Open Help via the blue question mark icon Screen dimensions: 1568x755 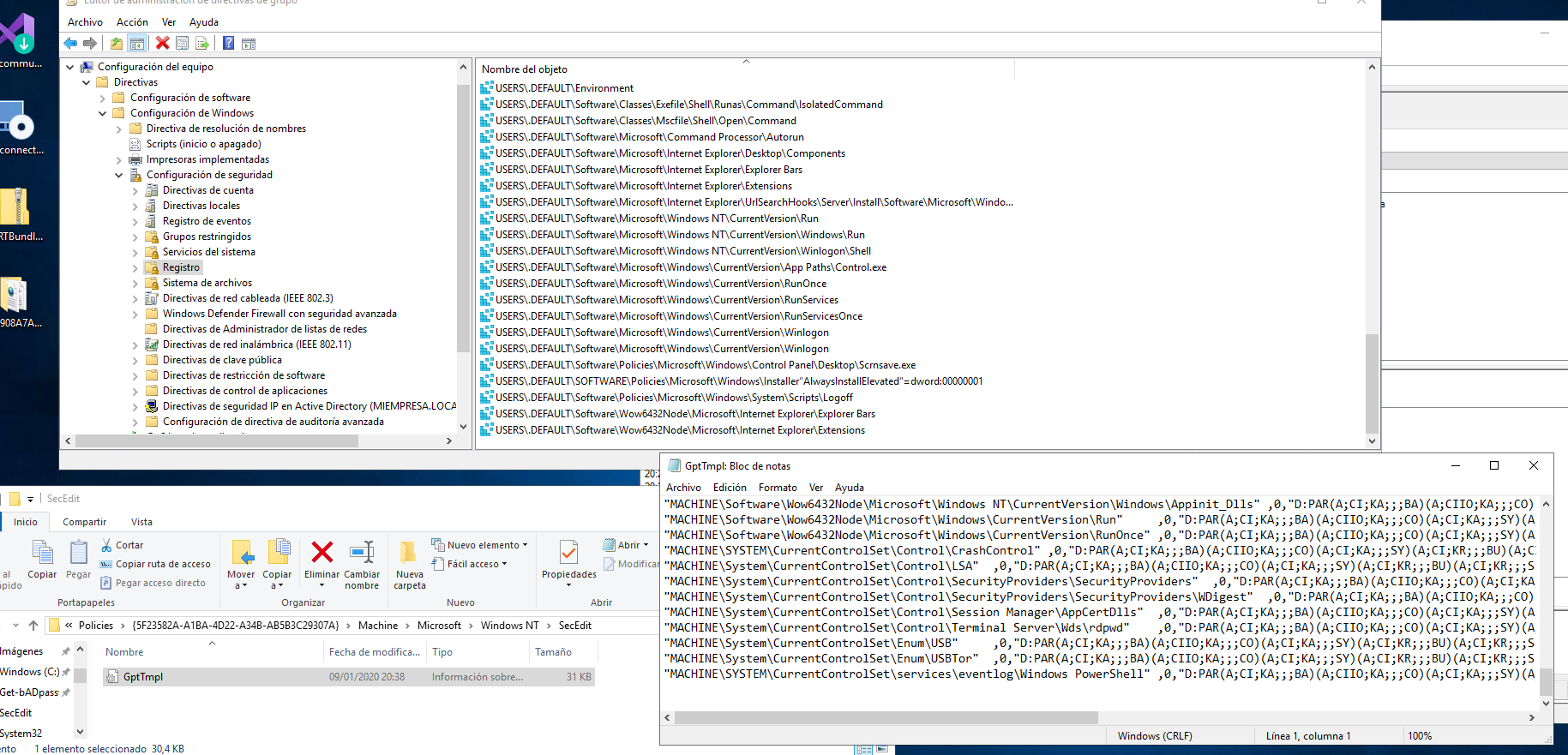point(228,43)
